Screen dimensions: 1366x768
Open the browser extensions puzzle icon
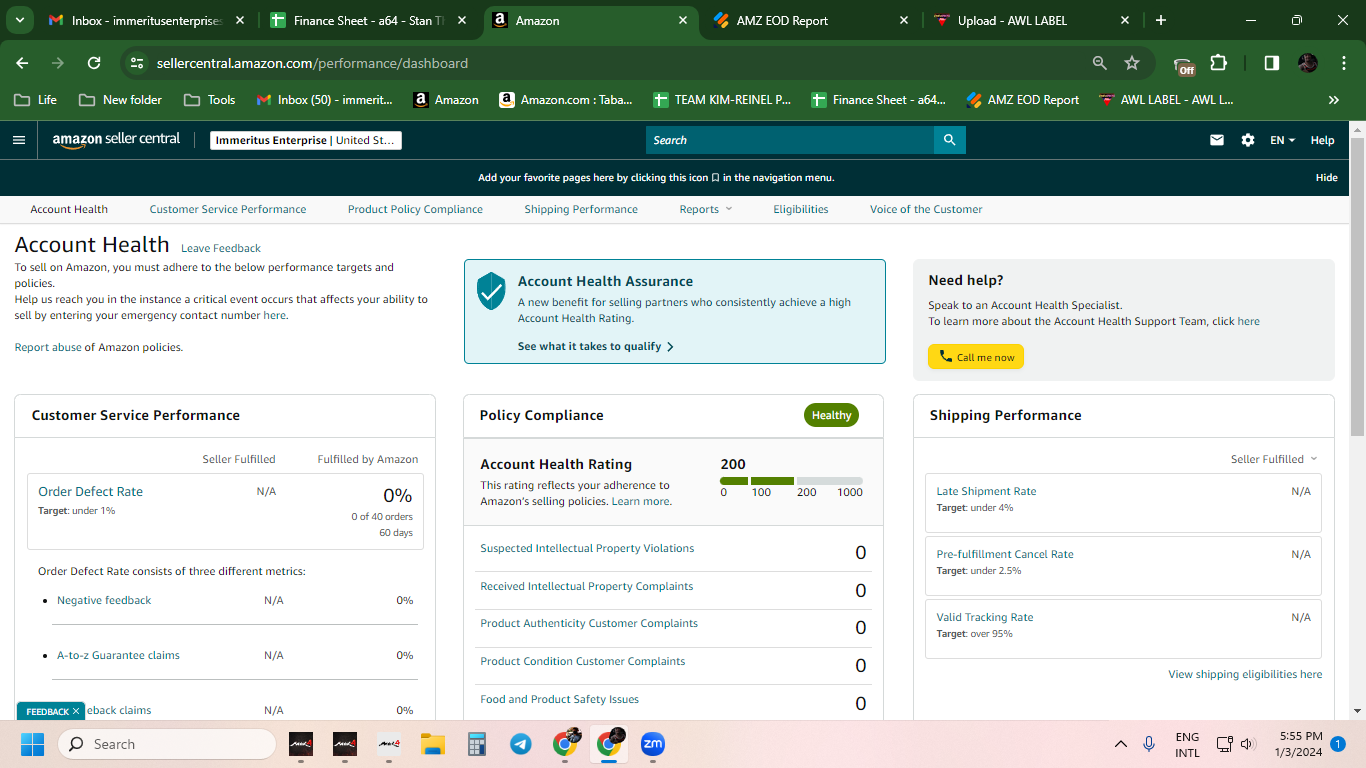tap(1218, 63)
